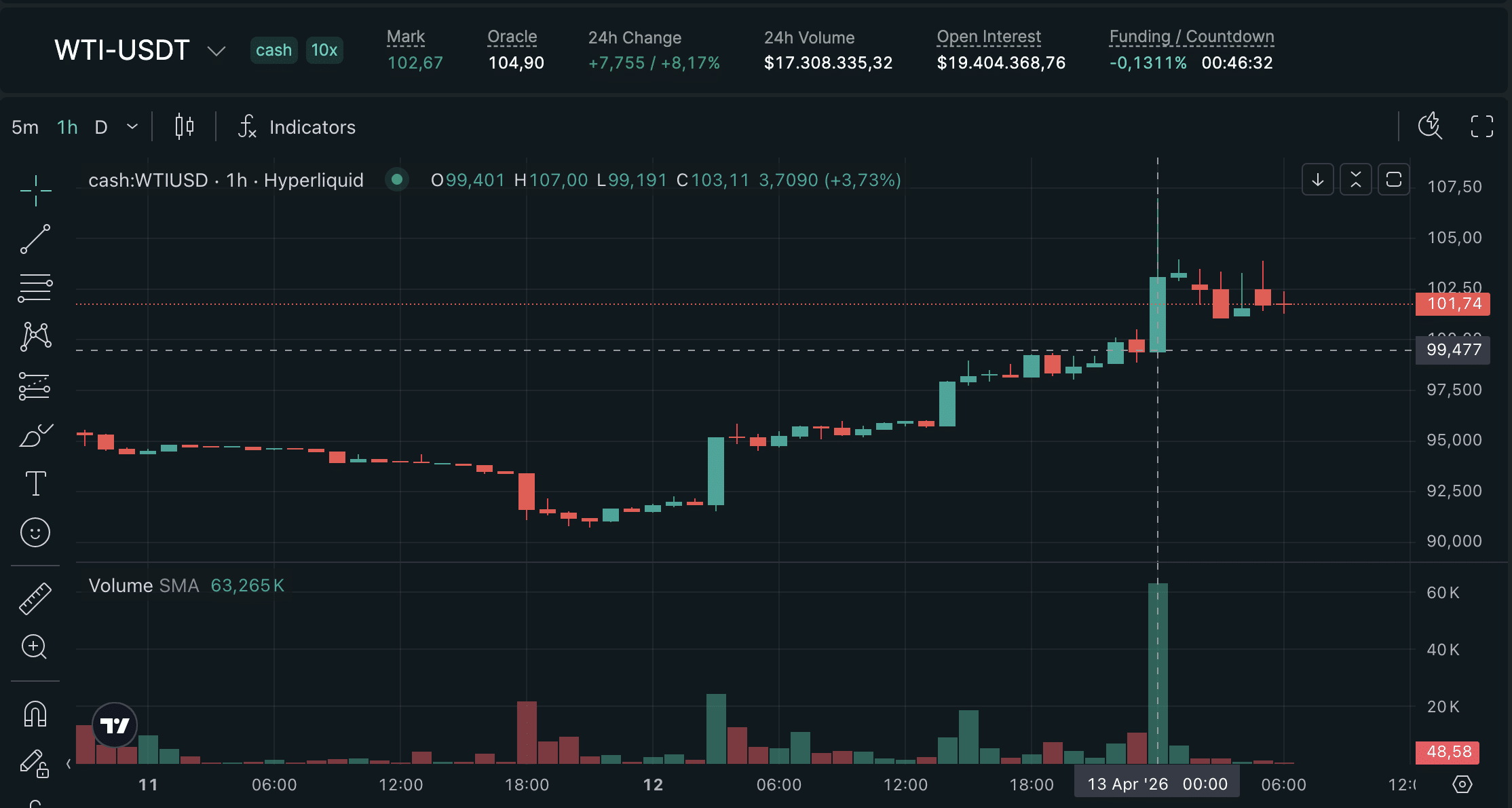Select the crosshair cursor tool
Screen dimensions: 1512x808
(35, 191)
